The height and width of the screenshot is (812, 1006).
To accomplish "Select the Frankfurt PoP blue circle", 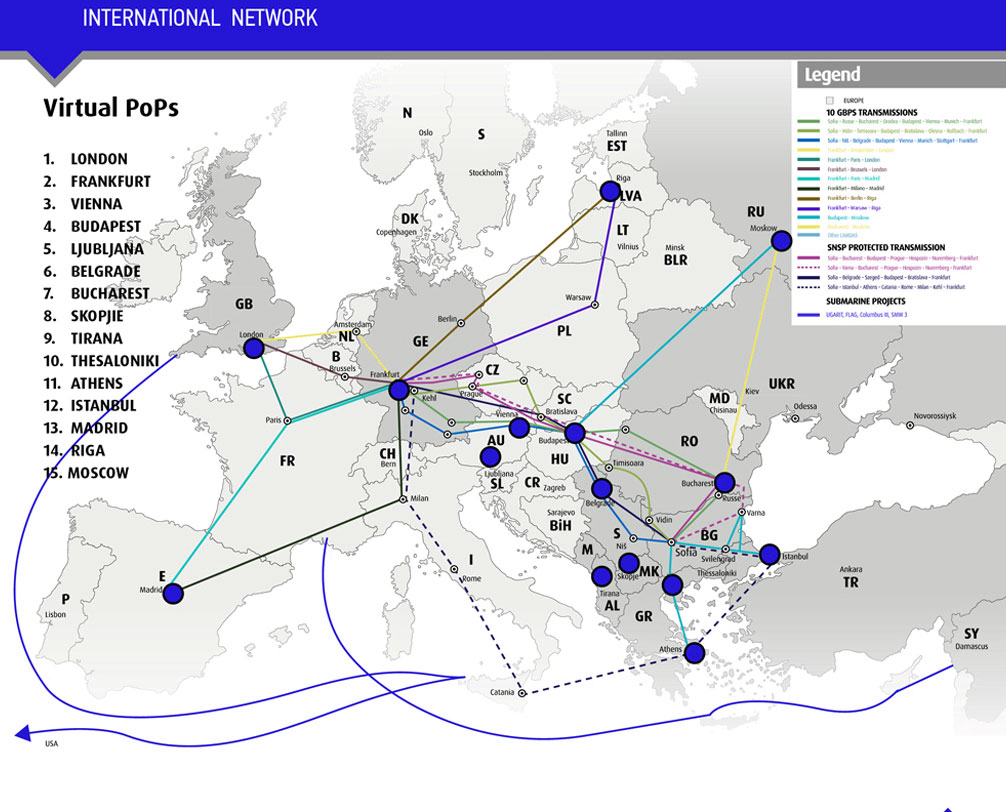I will (x=398, y=390).
